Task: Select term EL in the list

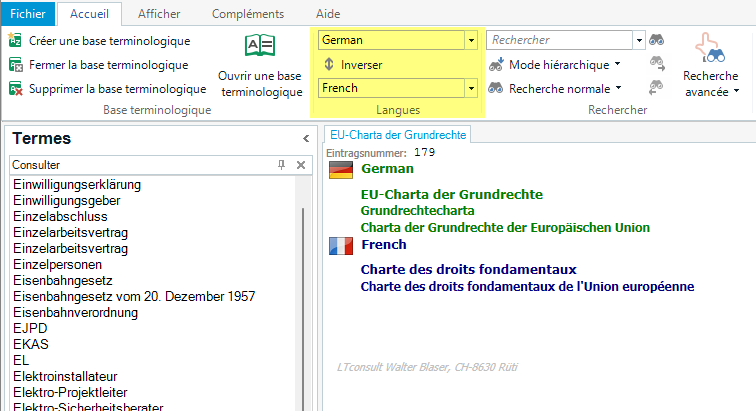Action: click(21, 360)
